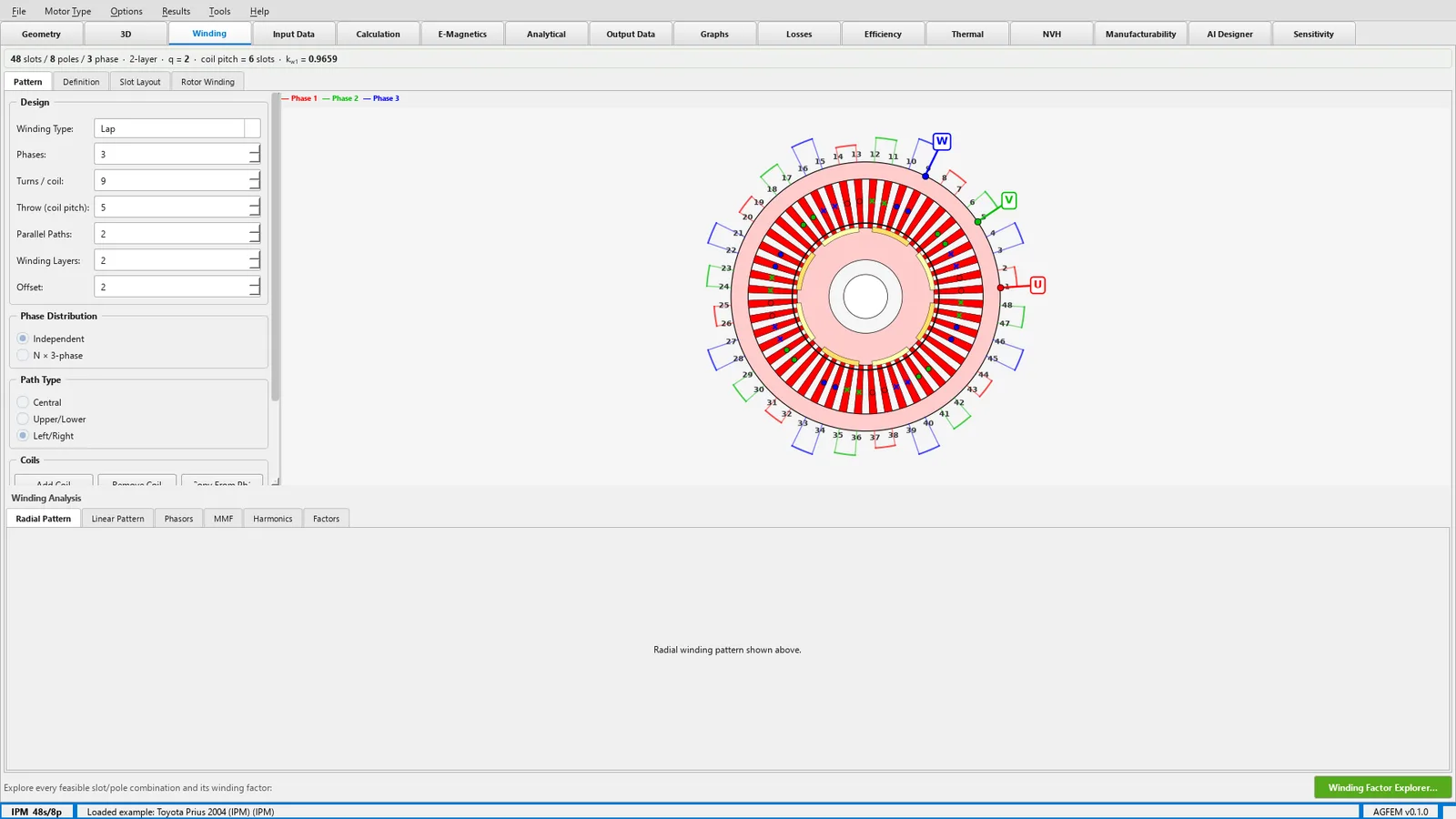Image resolution: width=1456 pixels, height=819 pixels.
Task: Step up the Parallel Paths value
Action: pyautogui.click(x=255, y=228)
